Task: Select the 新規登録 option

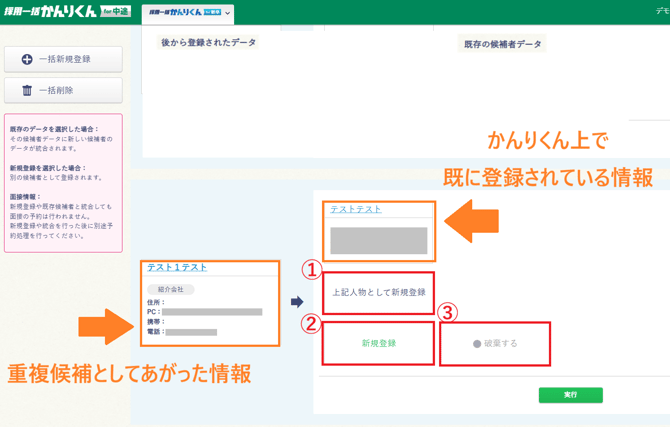Action: click(x=379, y=343)
